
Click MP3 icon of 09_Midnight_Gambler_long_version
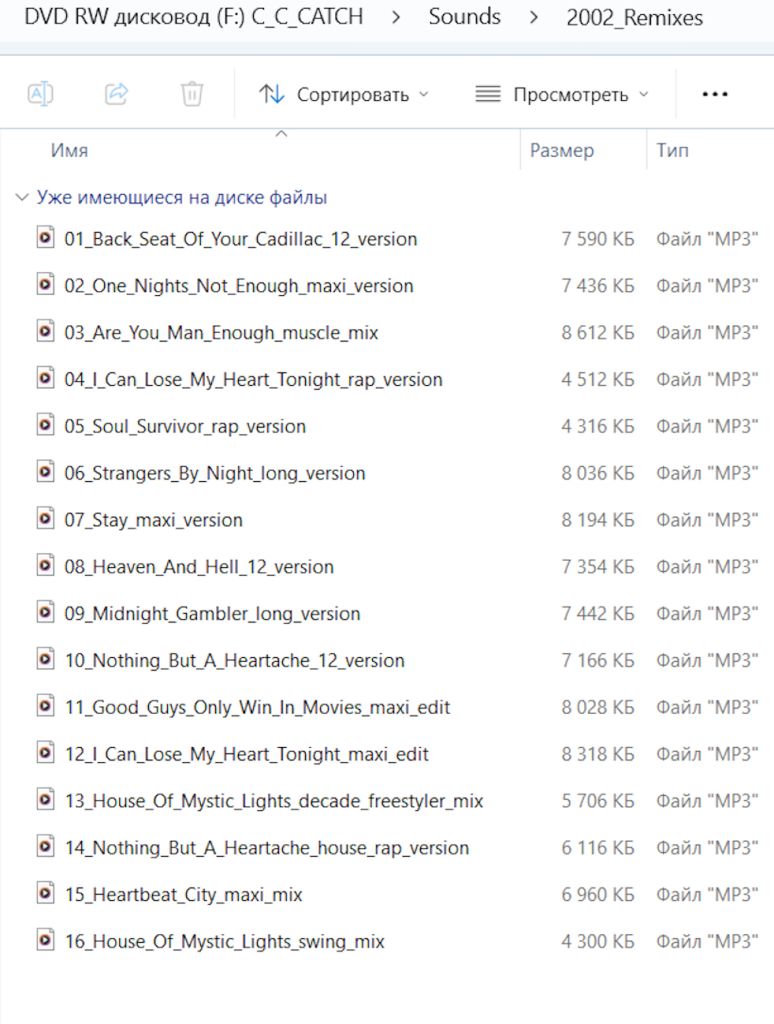click(45, 612)
